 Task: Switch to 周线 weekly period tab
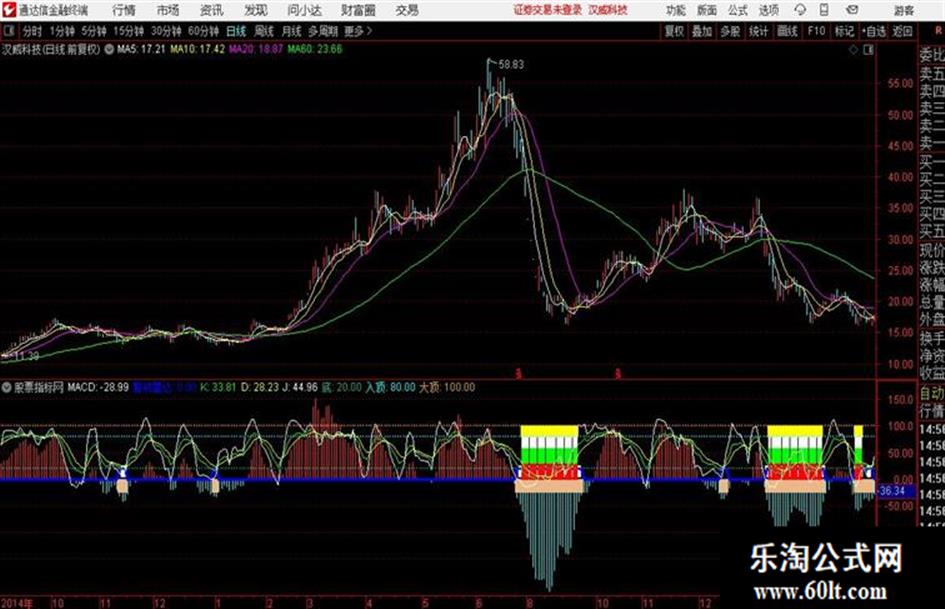[264, 31]
